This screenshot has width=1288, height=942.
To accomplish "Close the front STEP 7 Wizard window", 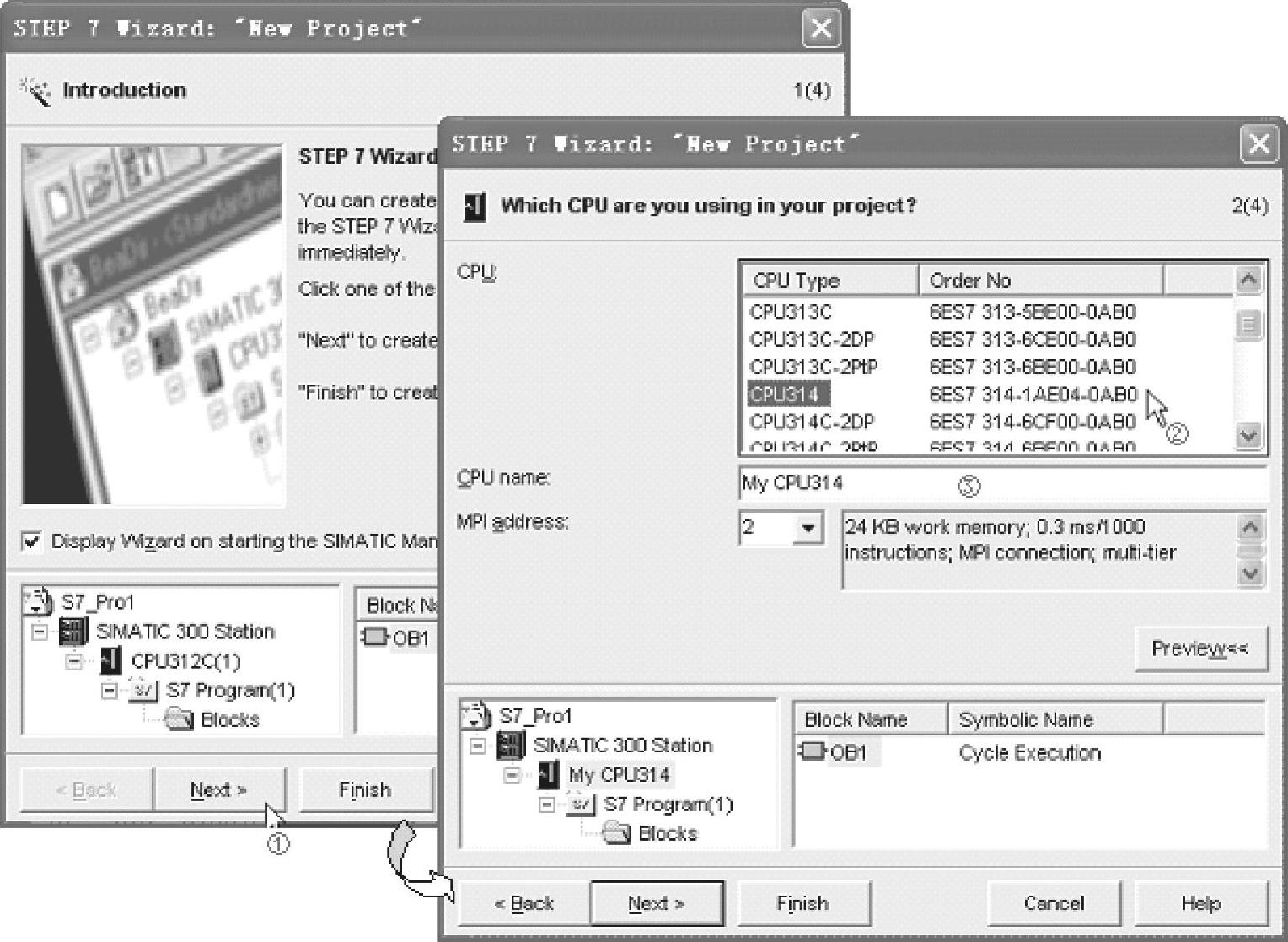I will (x=1259, y=143).
